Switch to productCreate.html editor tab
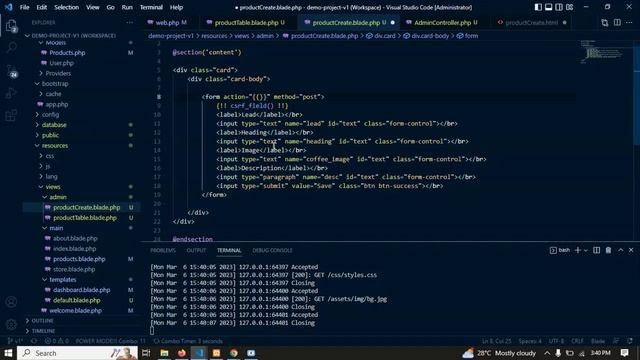This screenshot has height=360, width=640. pyautogui.click(x=531, y=22)
